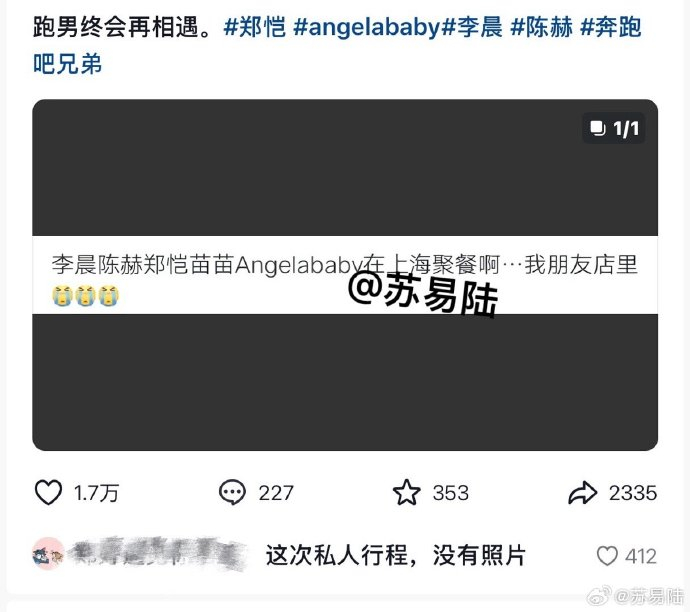Share the post via arrow icon

coord(582,493)
